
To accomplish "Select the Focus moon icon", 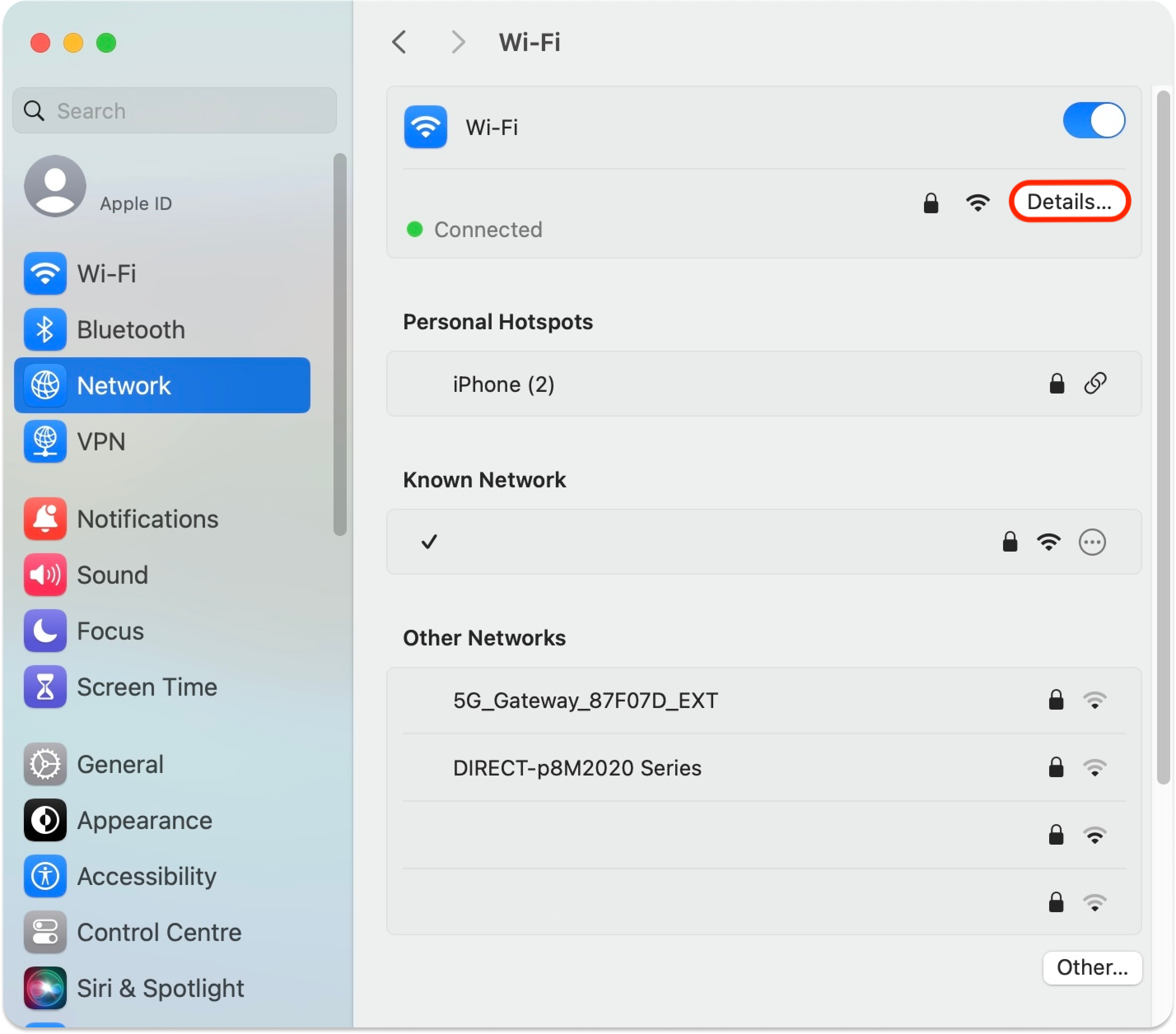I will pyautogui.click(x=45, y=631).
